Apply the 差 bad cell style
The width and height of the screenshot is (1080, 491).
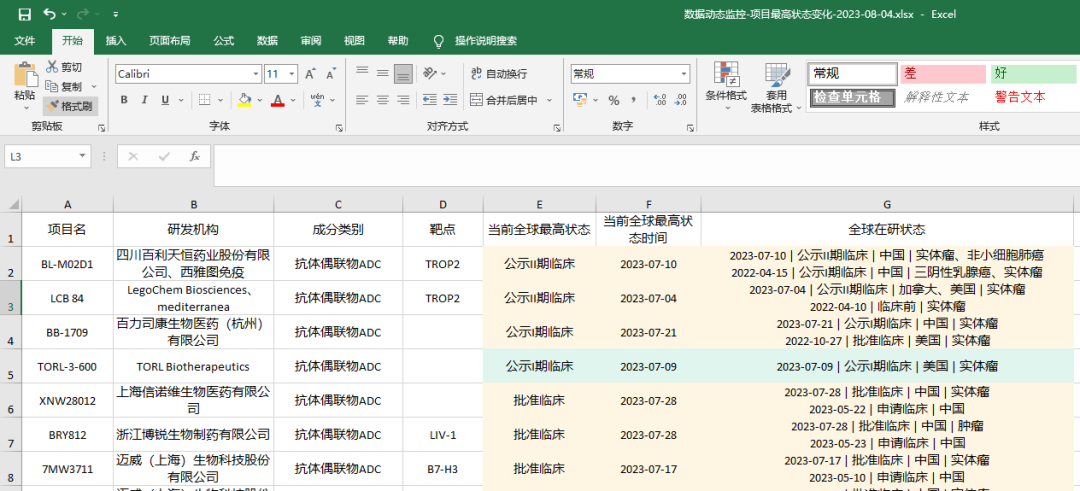tap(943, 74)
